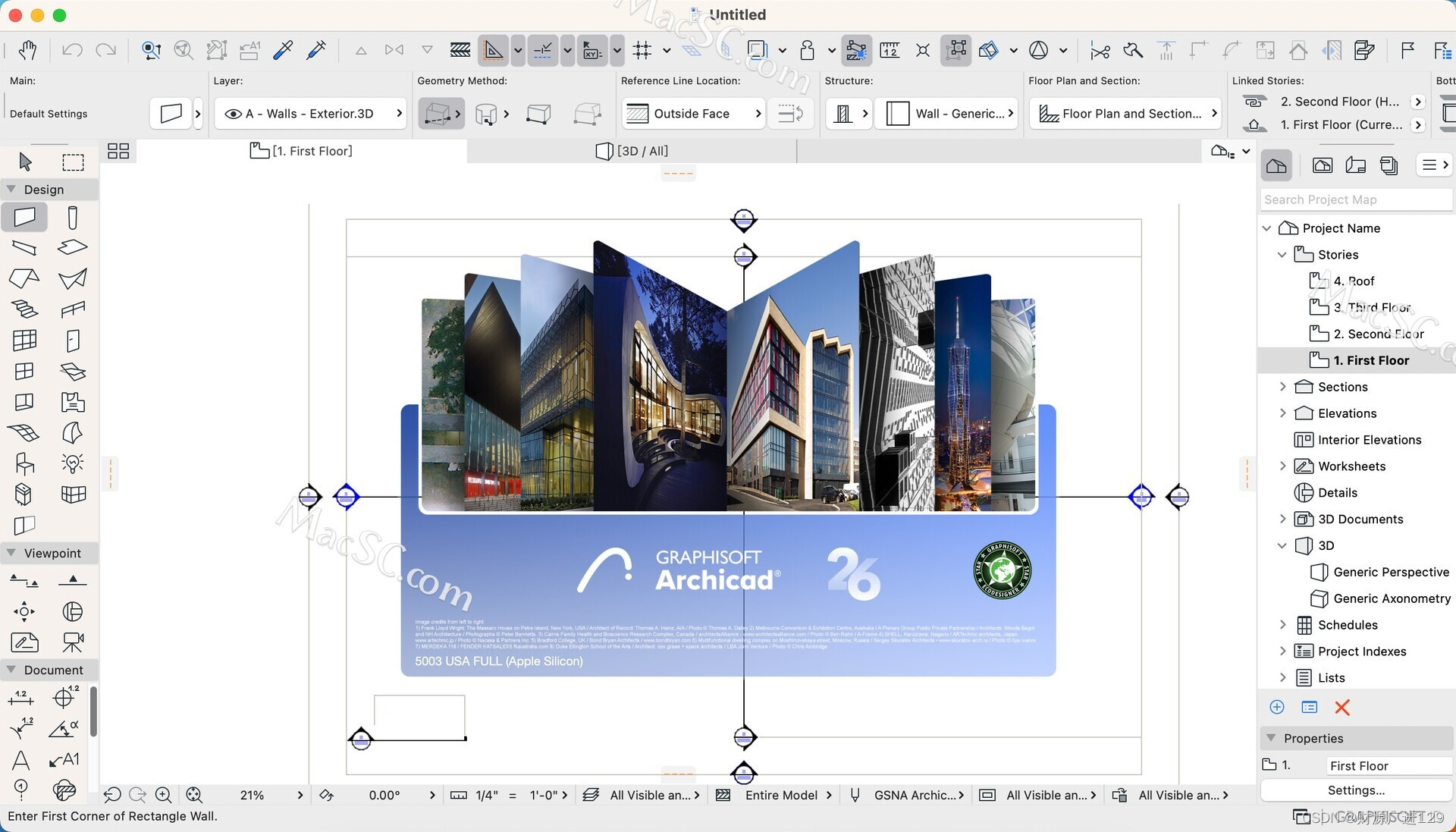Click the Settings... button
This screenshot has width=1456, height=832.
click(1356, 790)
